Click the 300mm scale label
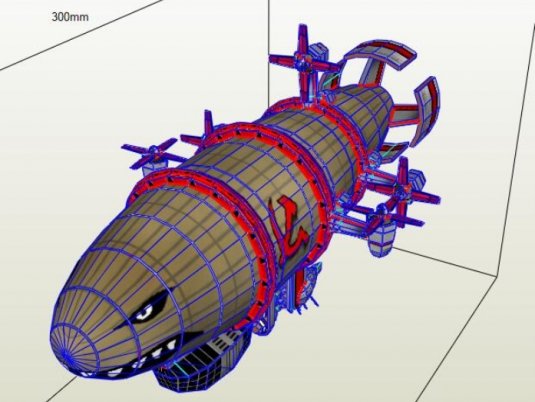 tap(70, 17)
